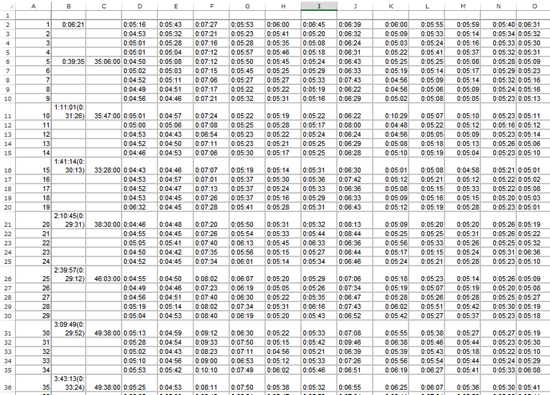Click cell D2 showing 0:05:16
550x395 pixels.
[x=140, y=25]
